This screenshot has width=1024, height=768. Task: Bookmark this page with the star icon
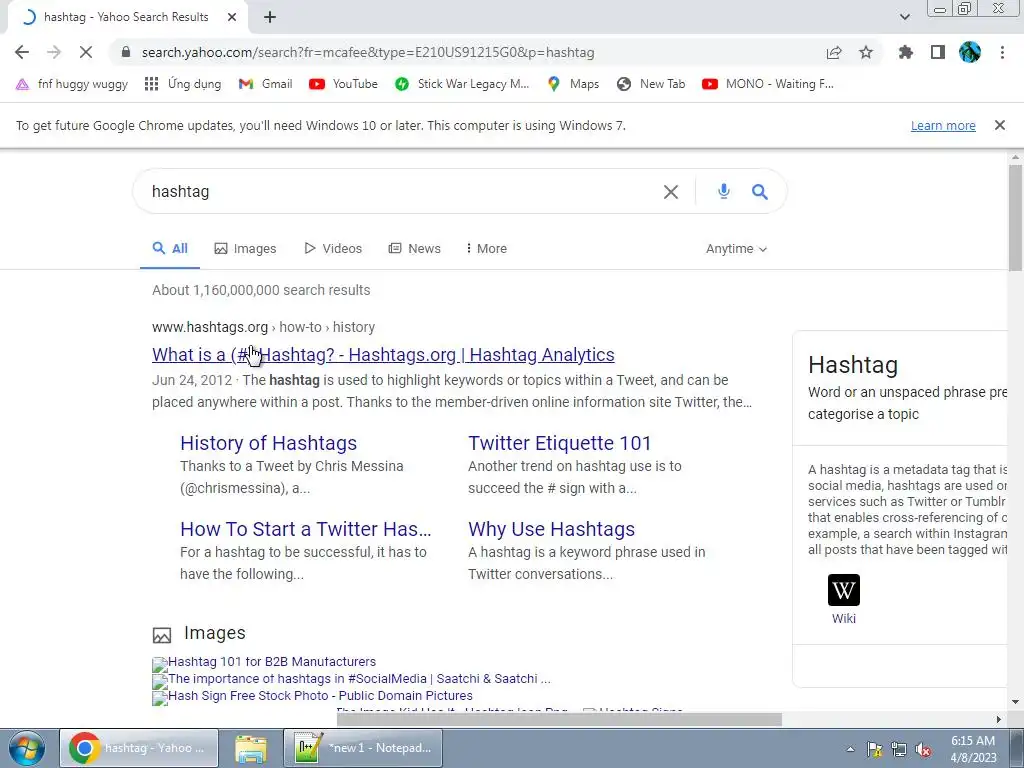pyautogui.click(x=866, y=52)
